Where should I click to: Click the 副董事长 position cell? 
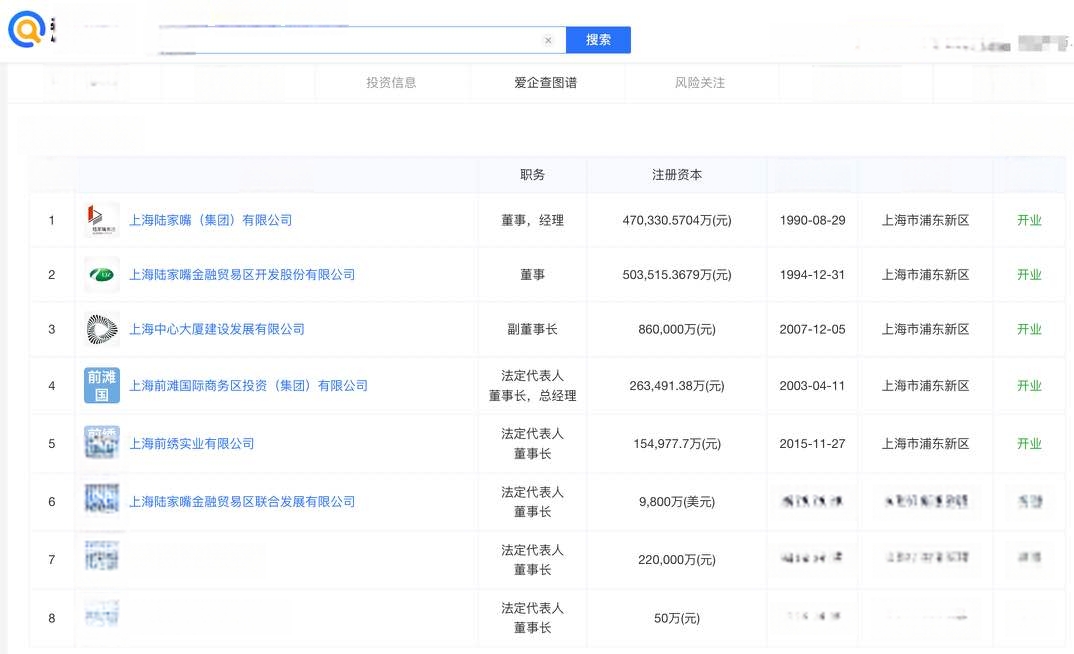tap(532, 329)
